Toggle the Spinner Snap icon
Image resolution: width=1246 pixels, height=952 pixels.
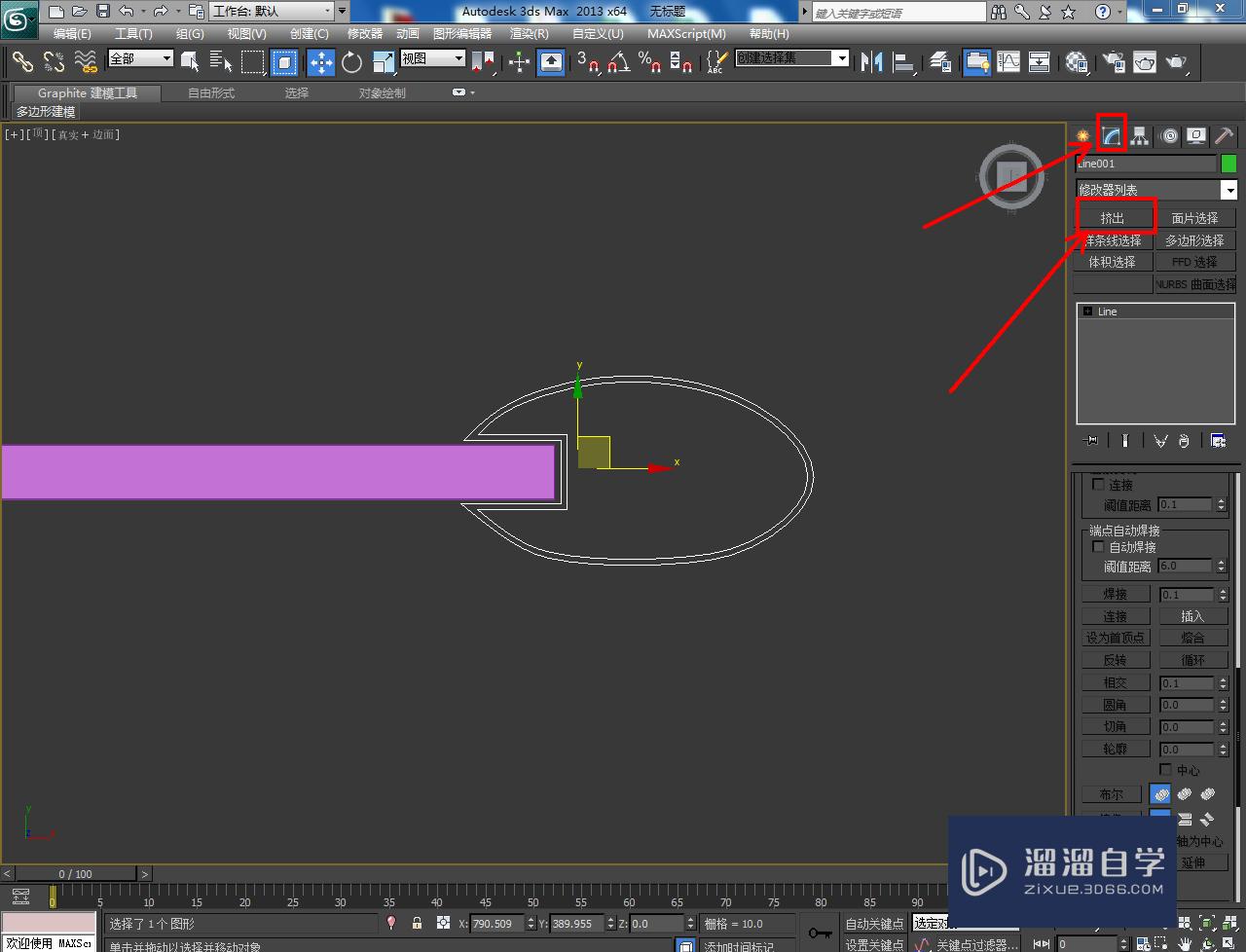point(681,62)
